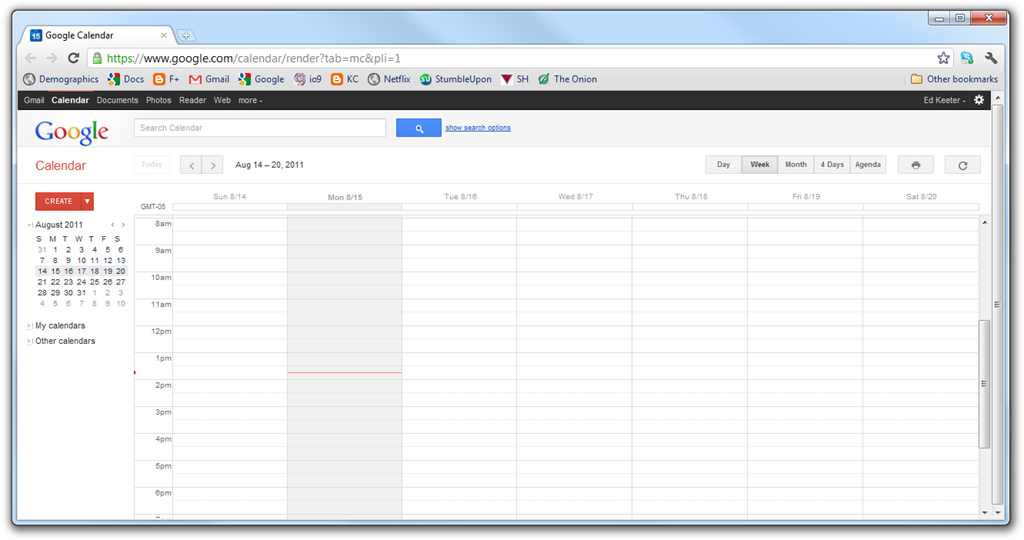Open the 'more' dropdown in Google bar
This screenshot has height=540, width=1024.
click(250, 101)
